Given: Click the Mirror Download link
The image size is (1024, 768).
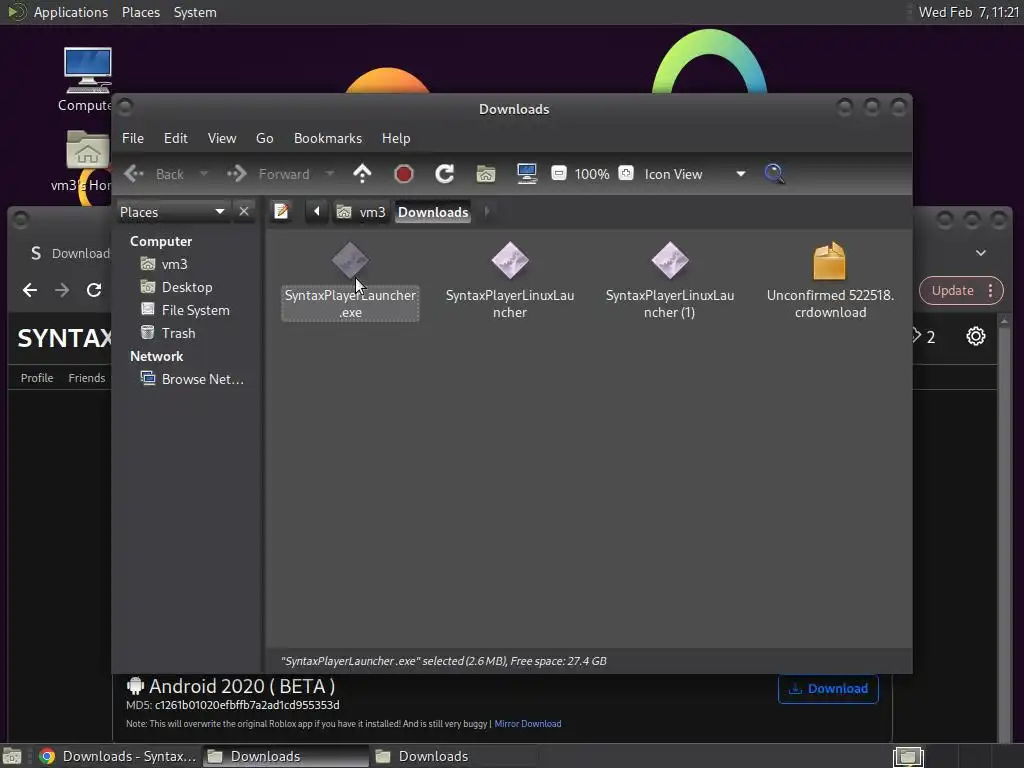Looking at the screenshot, I should click(x=528, y=724).
